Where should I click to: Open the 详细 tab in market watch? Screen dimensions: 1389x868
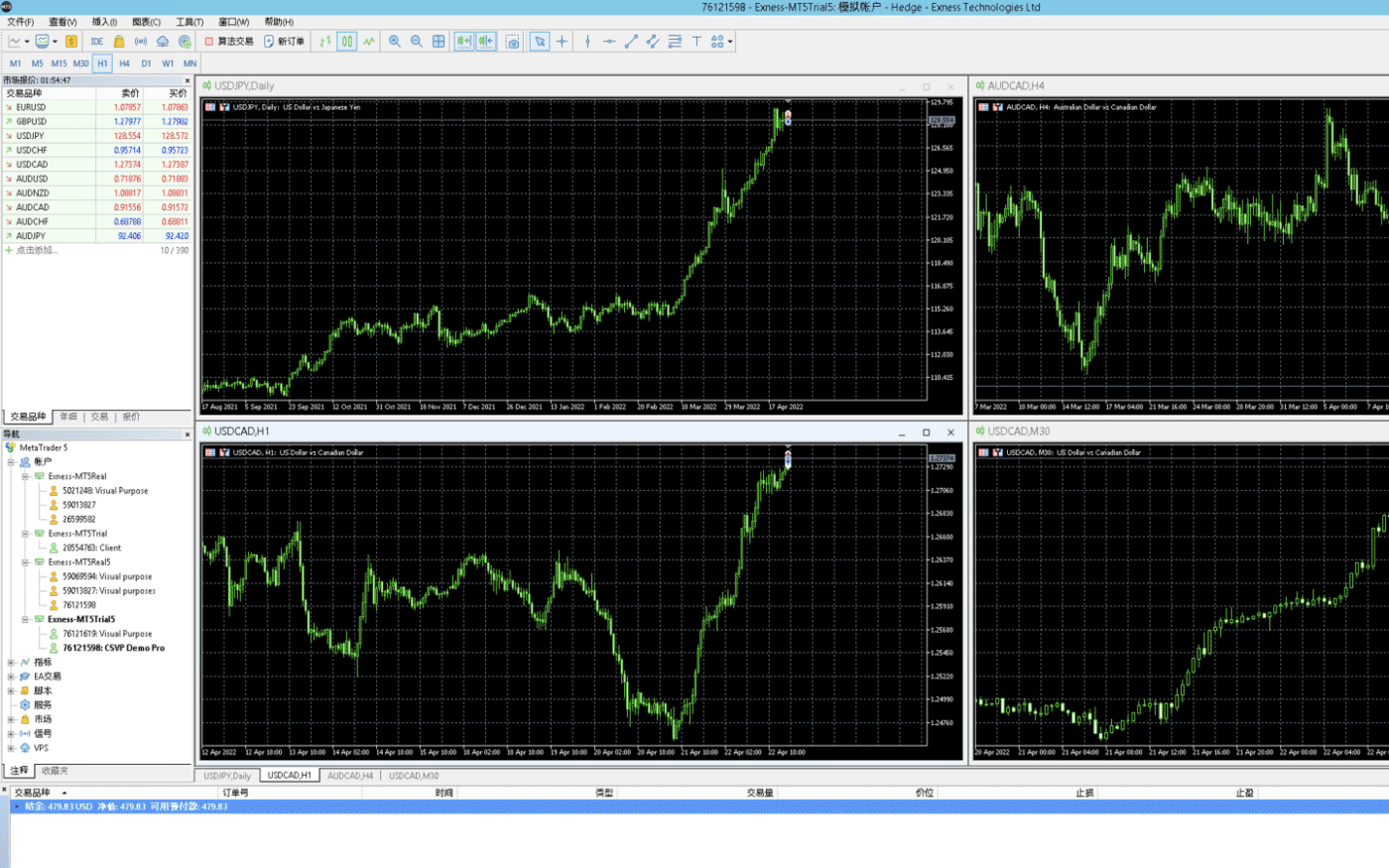point(68,417)
